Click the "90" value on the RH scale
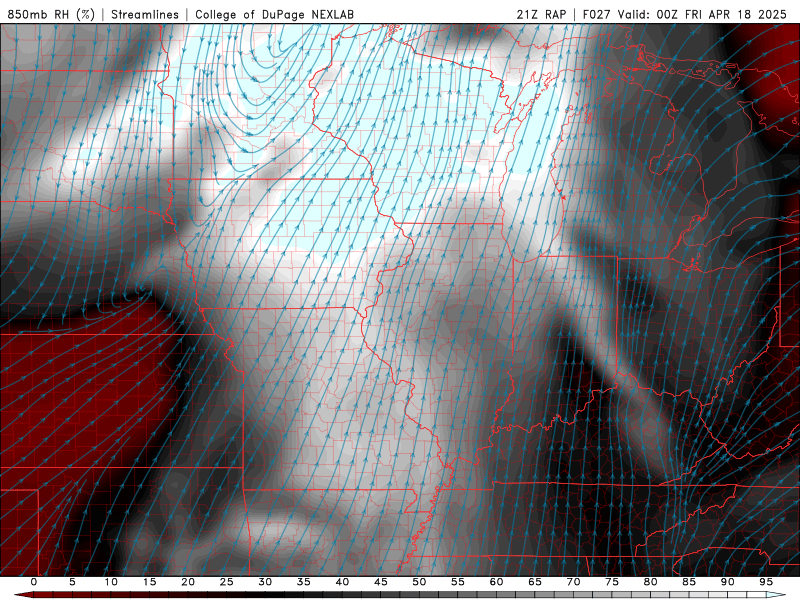 coord(727,582)
